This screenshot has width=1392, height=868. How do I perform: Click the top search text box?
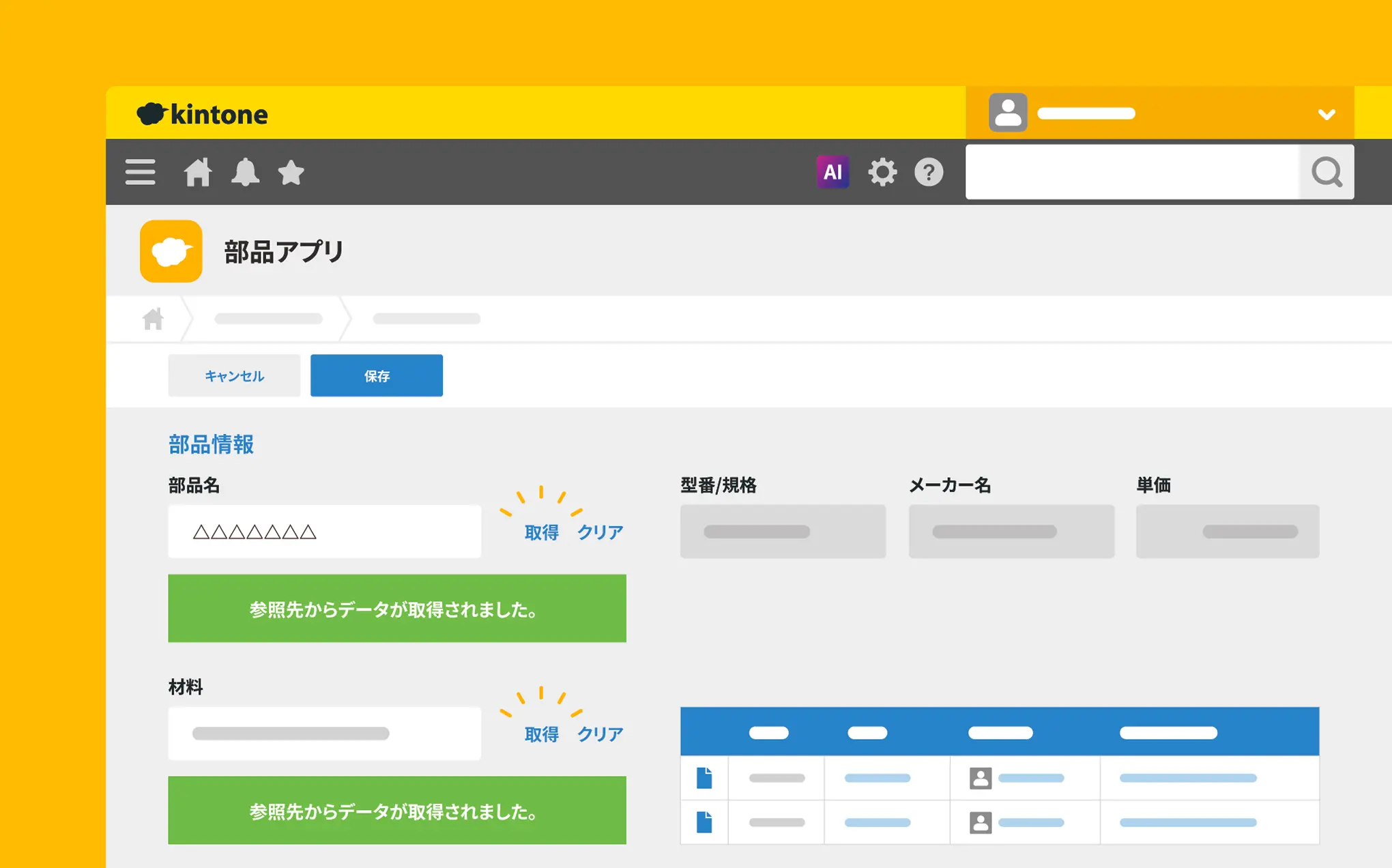pyautogui.click(x=1133, y=172)
